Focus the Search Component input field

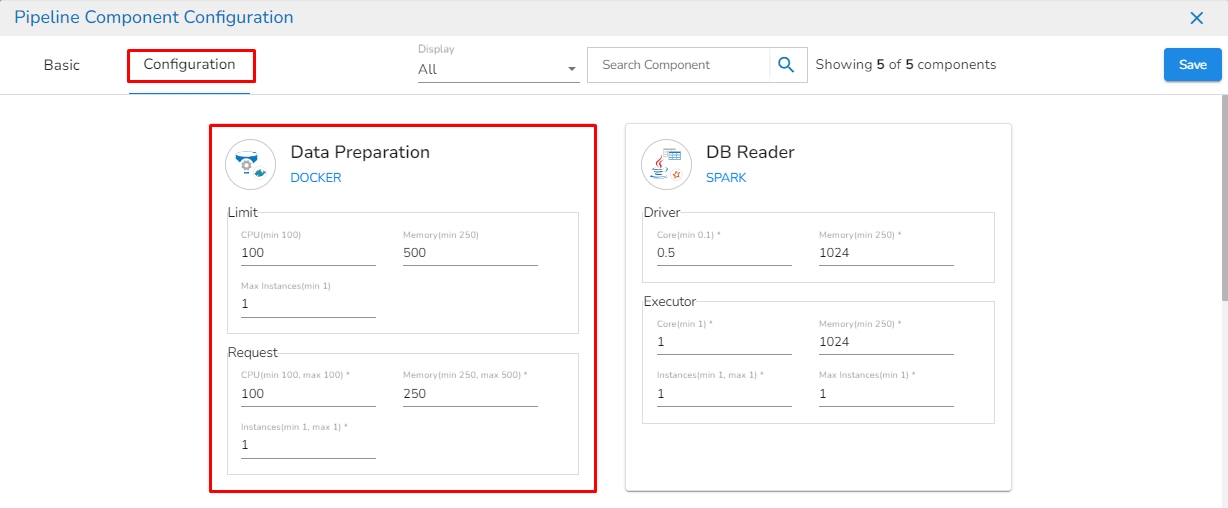(679, 65)
